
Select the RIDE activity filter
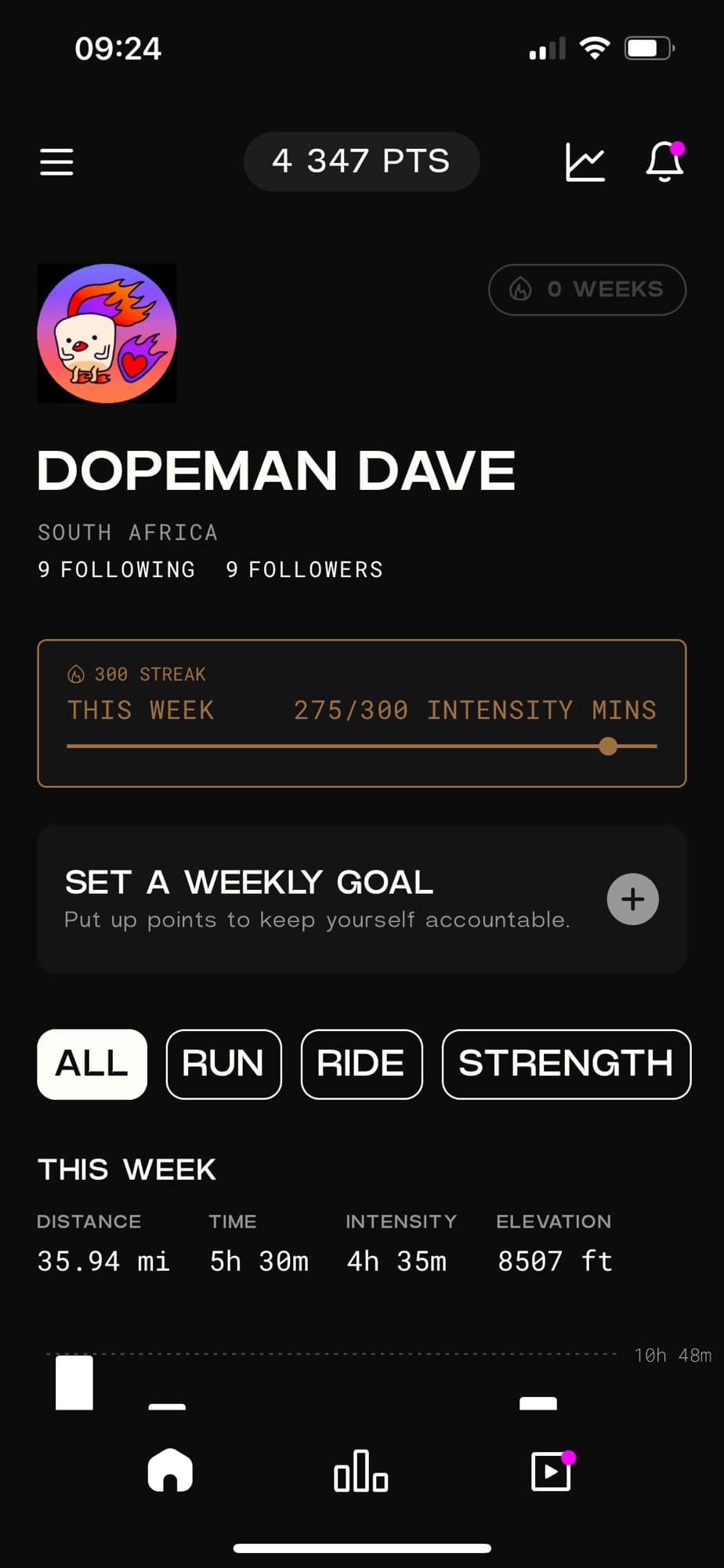coord(361,1064)
